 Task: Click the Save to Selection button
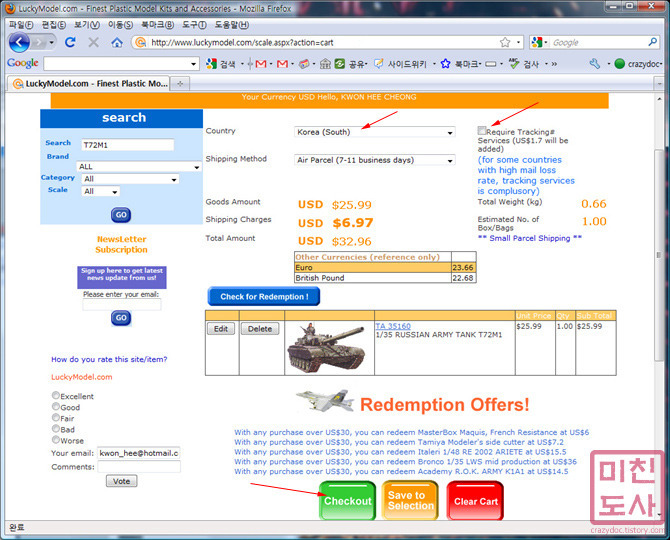(410, 501)
